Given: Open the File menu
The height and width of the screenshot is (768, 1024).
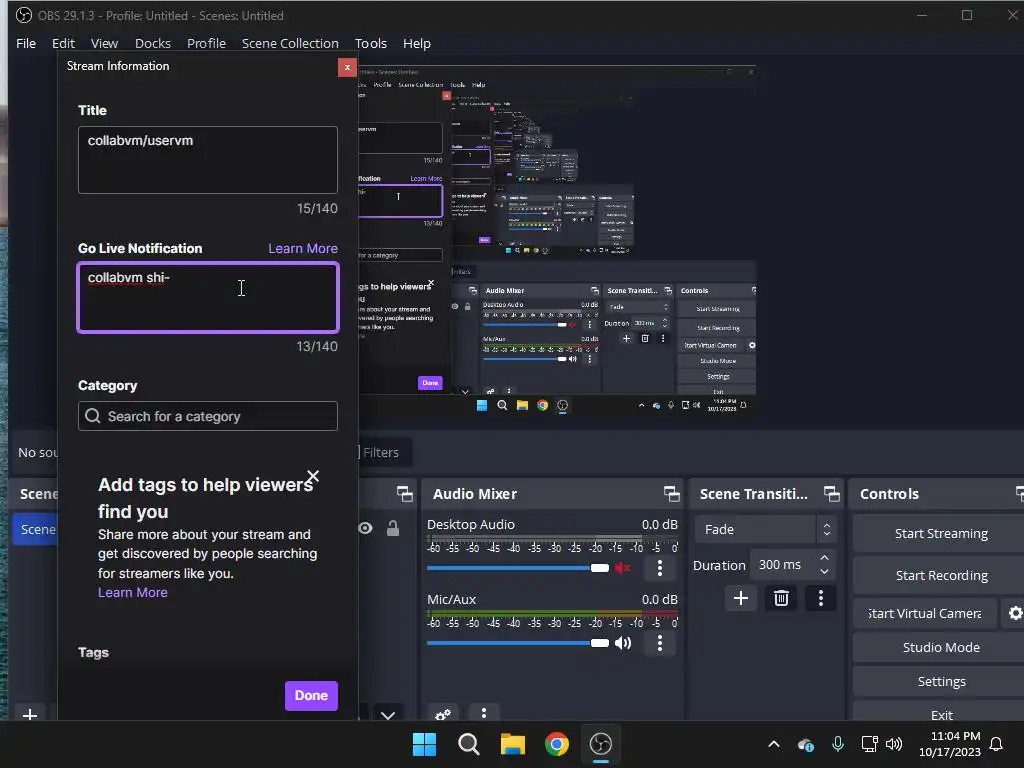Looking at the screenshot, I should click(x=26, y=43).
